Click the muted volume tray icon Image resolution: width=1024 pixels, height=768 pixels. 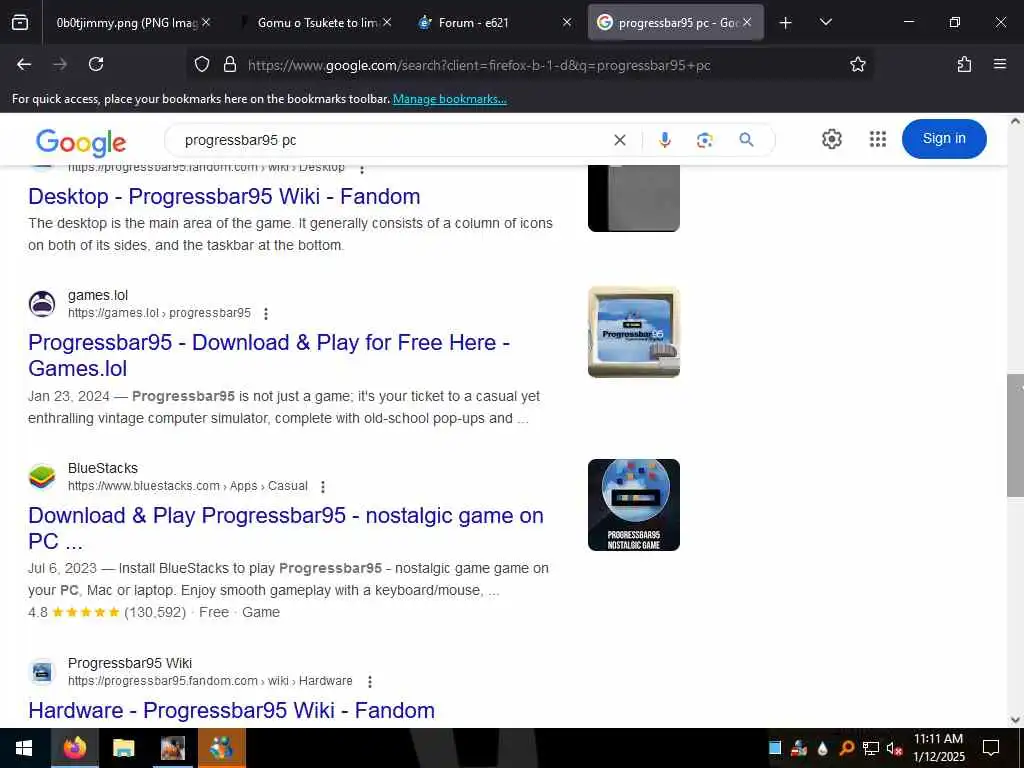[x=894, y=748]
